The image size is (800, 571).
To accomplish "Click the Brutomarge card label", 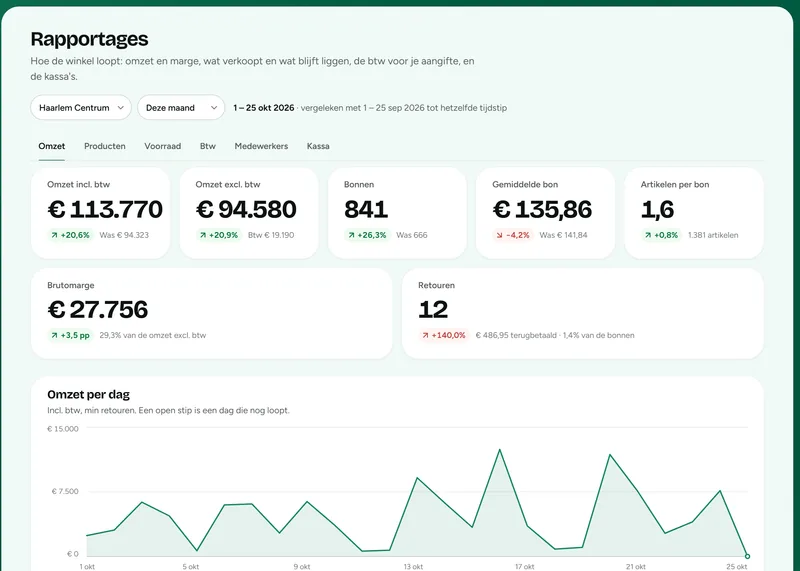I will point(70,285).
